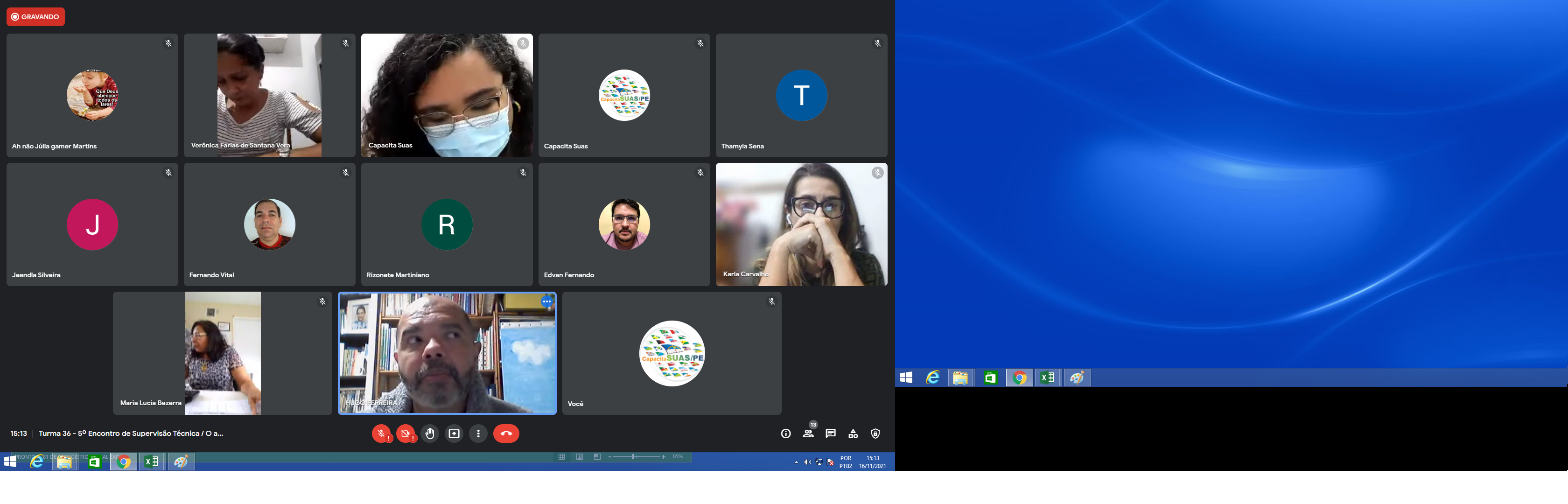This screenshot has height=504, width=1568.
Task: Show the participants list with 13 badge
Action: 808,434
